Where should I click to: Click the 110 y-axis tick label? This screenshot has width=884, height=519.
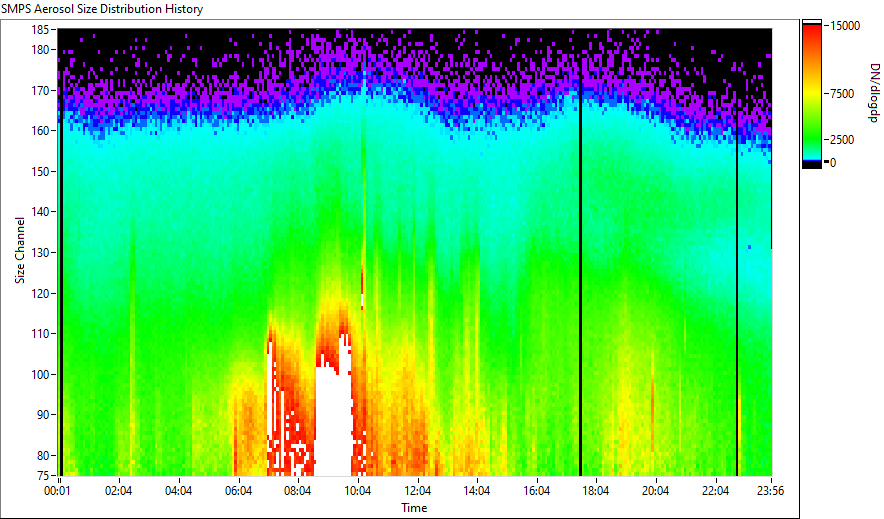[41, 334]
